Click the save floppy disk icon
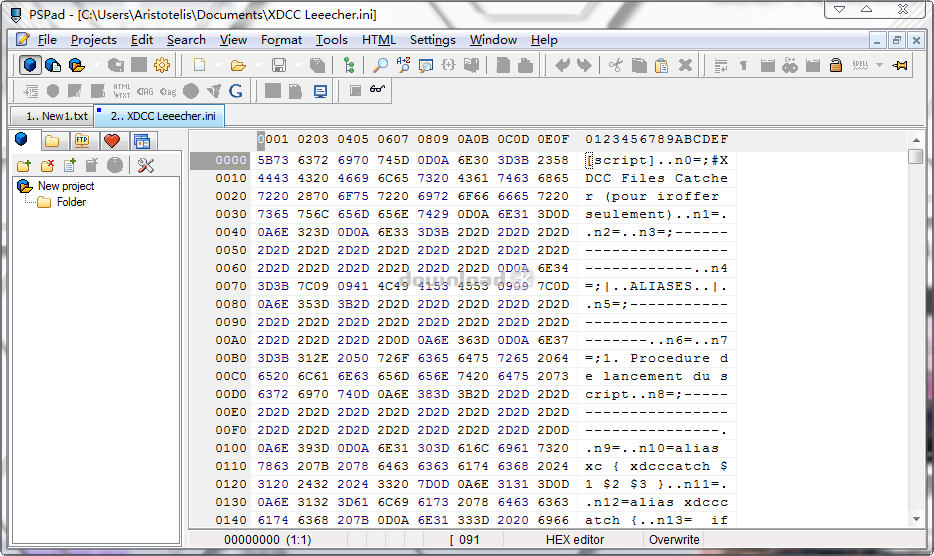The width and height of the screenshot is (934, 556). (x=279, y=65)
